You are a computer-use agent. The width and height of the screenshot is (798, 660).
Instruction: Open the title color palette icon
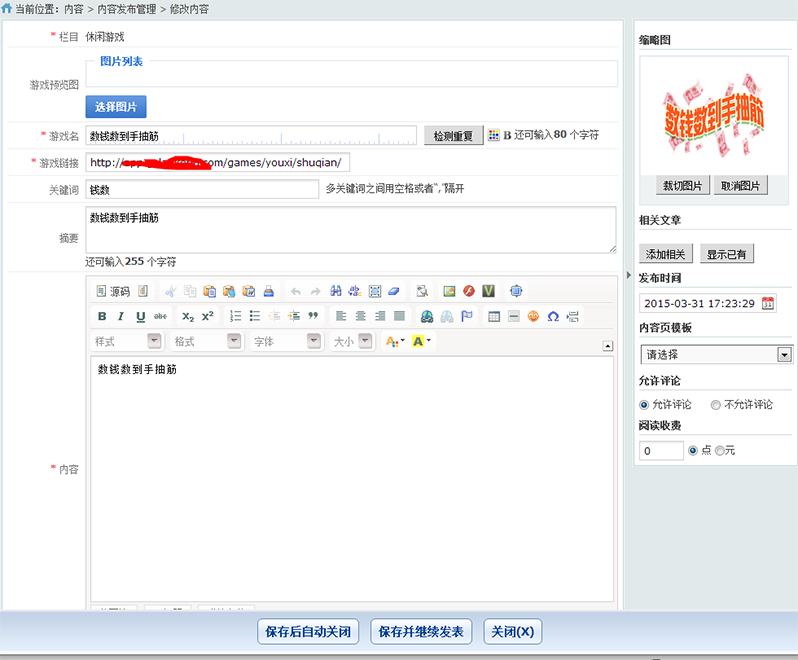click(494, 135)
